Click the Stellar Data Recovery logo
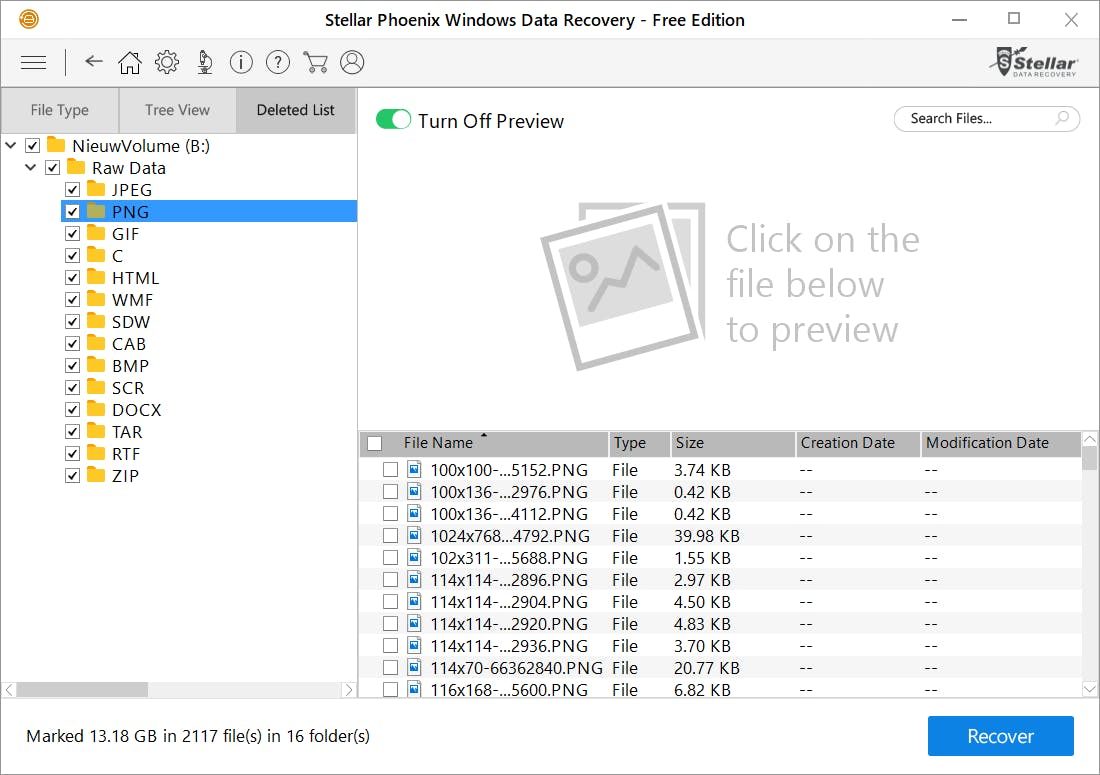 (x=1034, y=62)
